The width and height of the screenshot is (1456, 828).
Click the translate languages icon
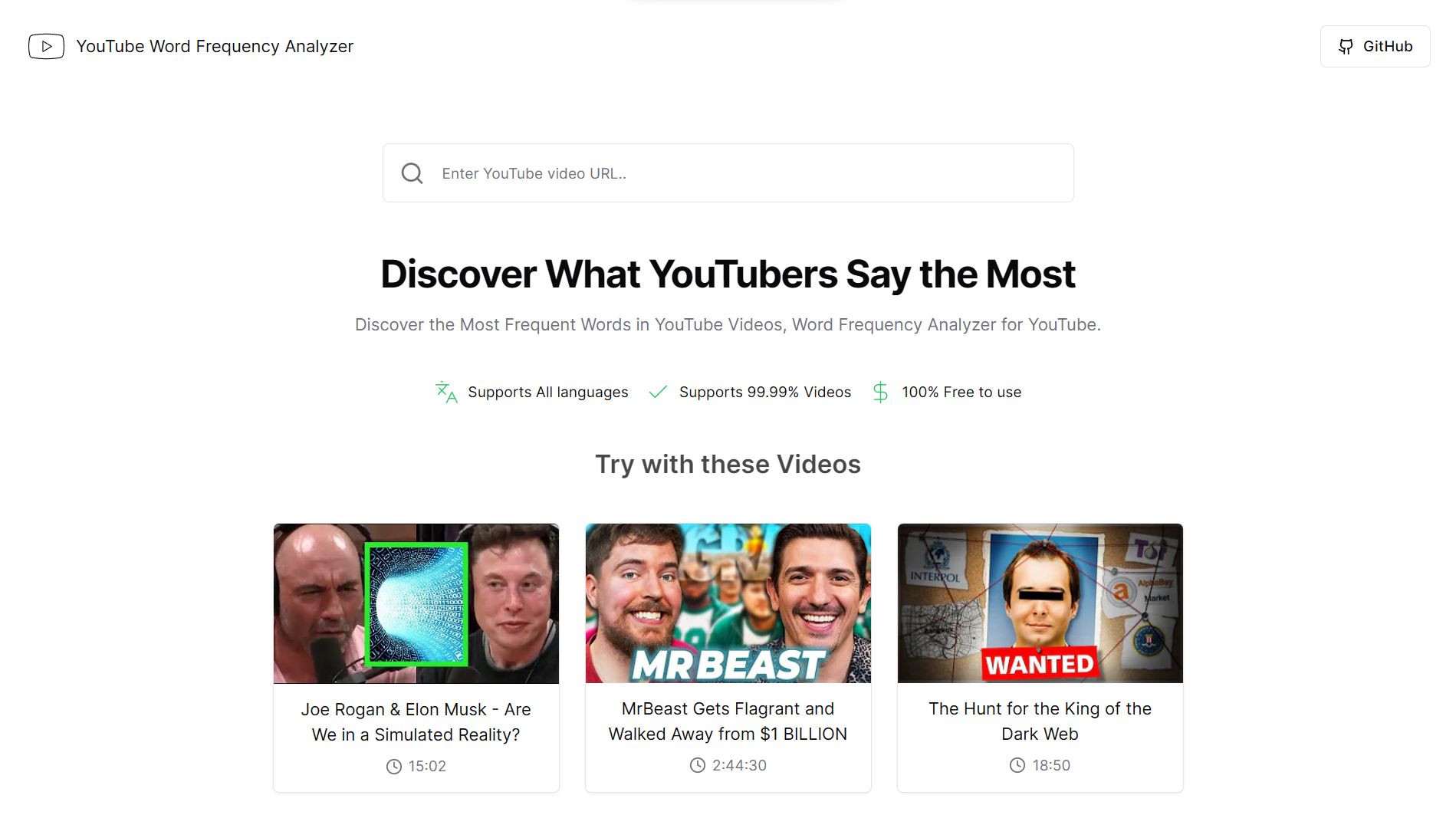(446, 393)
